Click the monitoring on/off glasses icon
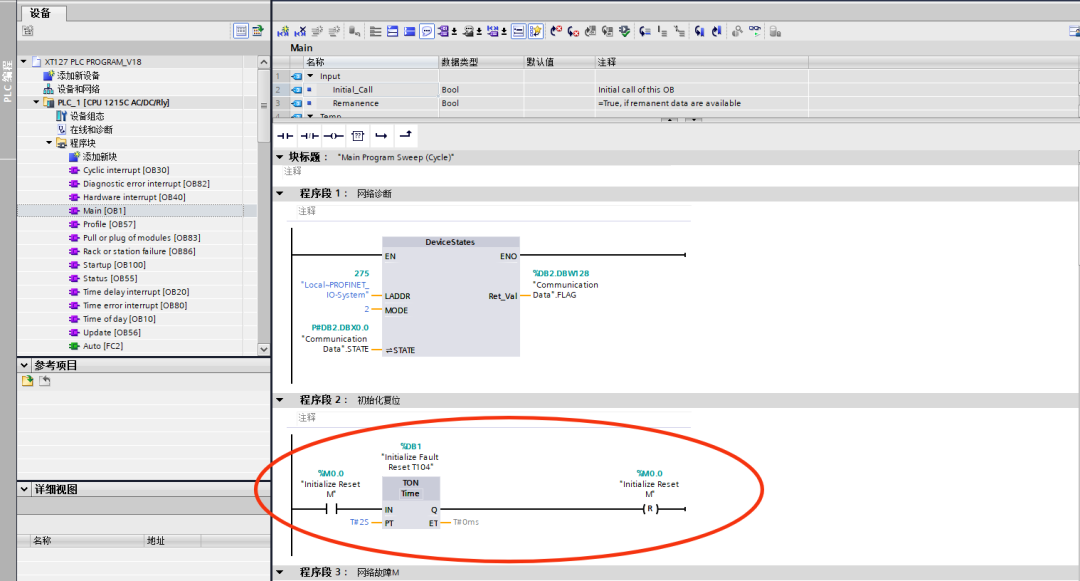Screen dimensions: 1080x581 point(755,32)
